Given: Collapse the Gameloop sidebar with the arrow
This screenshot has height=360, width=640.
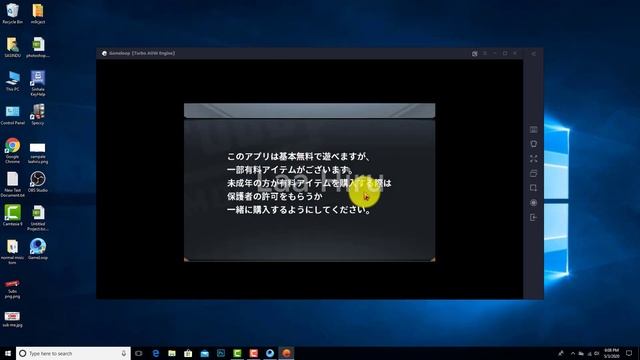Looking at the screenshot, I should [x=533, y=53].
